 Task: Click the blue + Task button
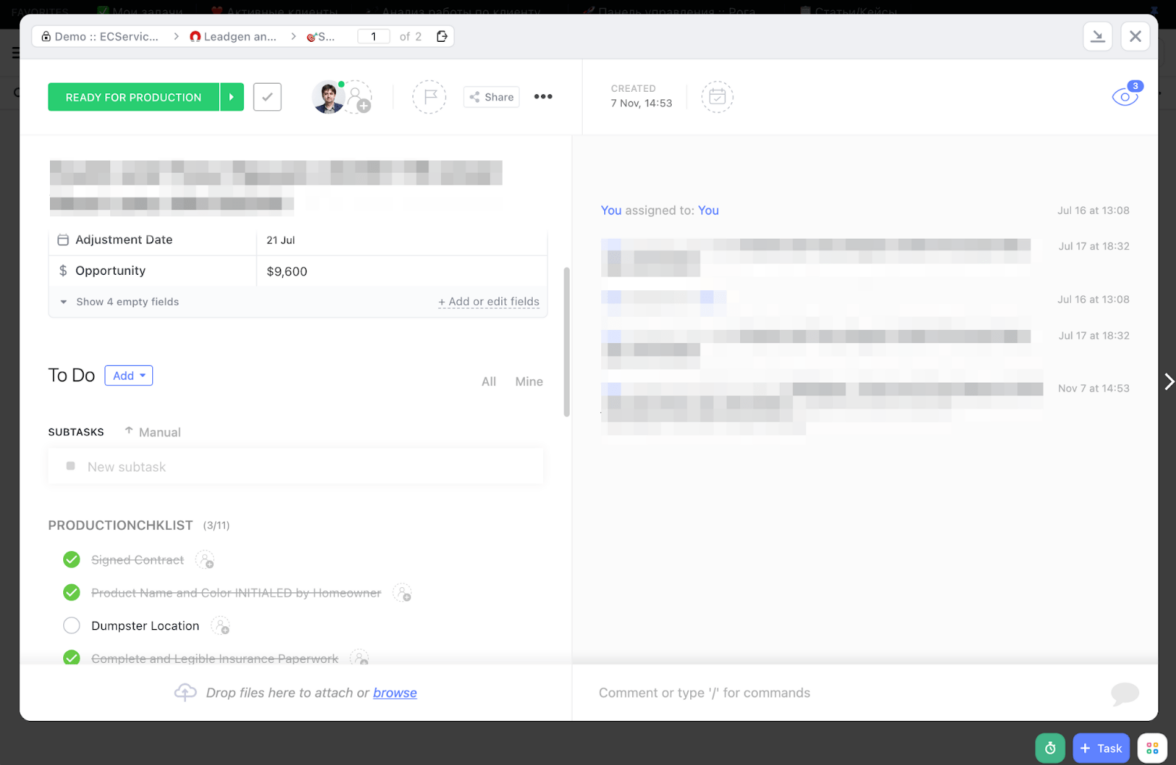coord(1101,748)
